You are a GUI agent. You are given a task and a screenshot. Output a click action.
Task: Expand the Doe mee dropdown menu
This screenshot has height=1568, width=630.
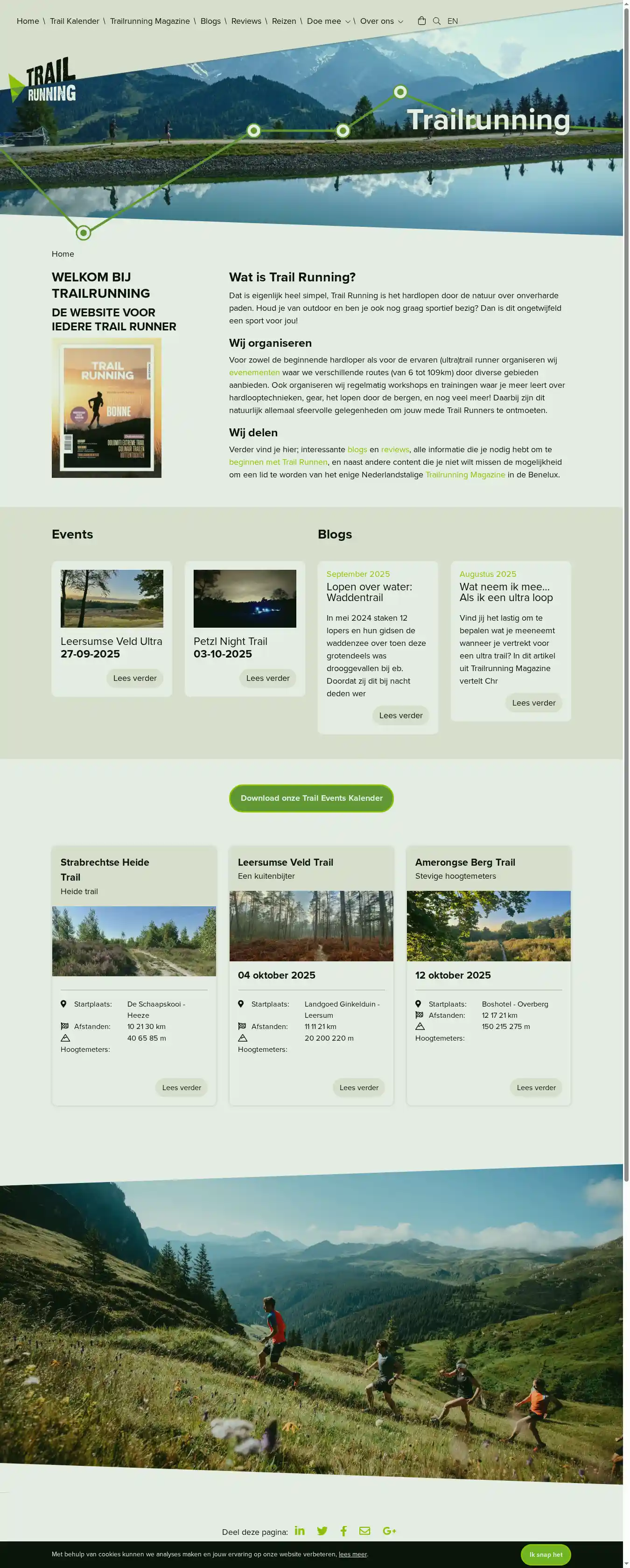(x=328, y=21)
